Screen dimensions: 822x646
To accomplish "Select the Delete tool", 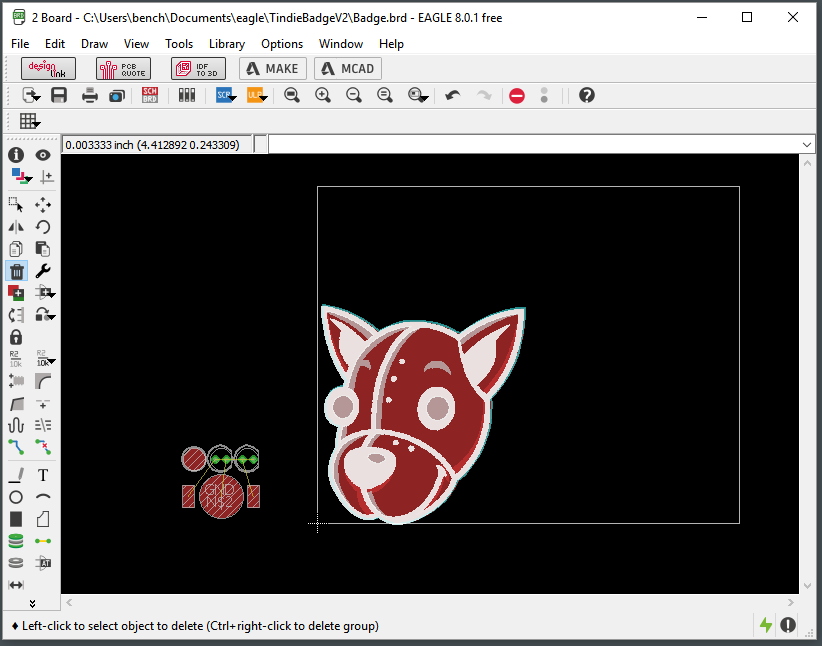I will [16, 271].
